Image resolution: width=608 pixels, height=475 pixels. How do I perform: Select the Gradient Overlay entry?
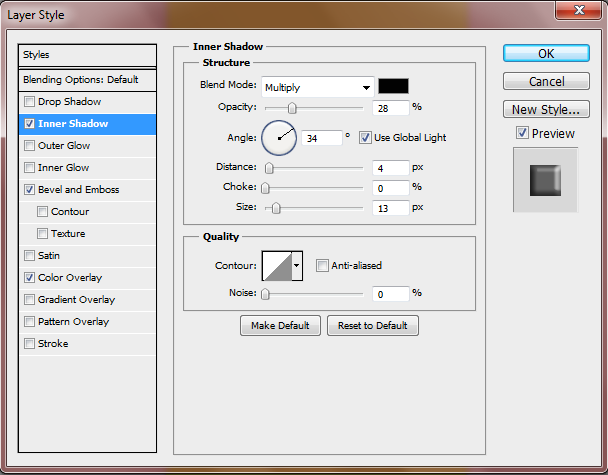[x=76, y=300]
